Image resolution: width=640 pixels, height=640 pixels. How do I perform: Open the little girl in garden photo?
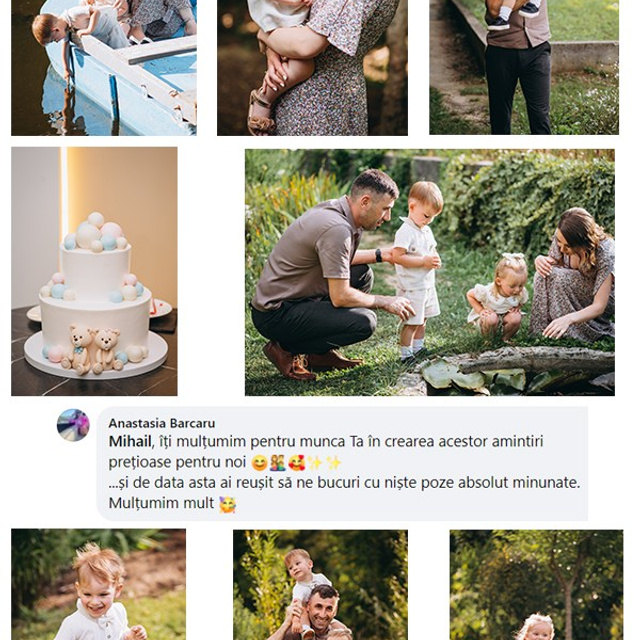pyautogui.click(x=536, y=585)
